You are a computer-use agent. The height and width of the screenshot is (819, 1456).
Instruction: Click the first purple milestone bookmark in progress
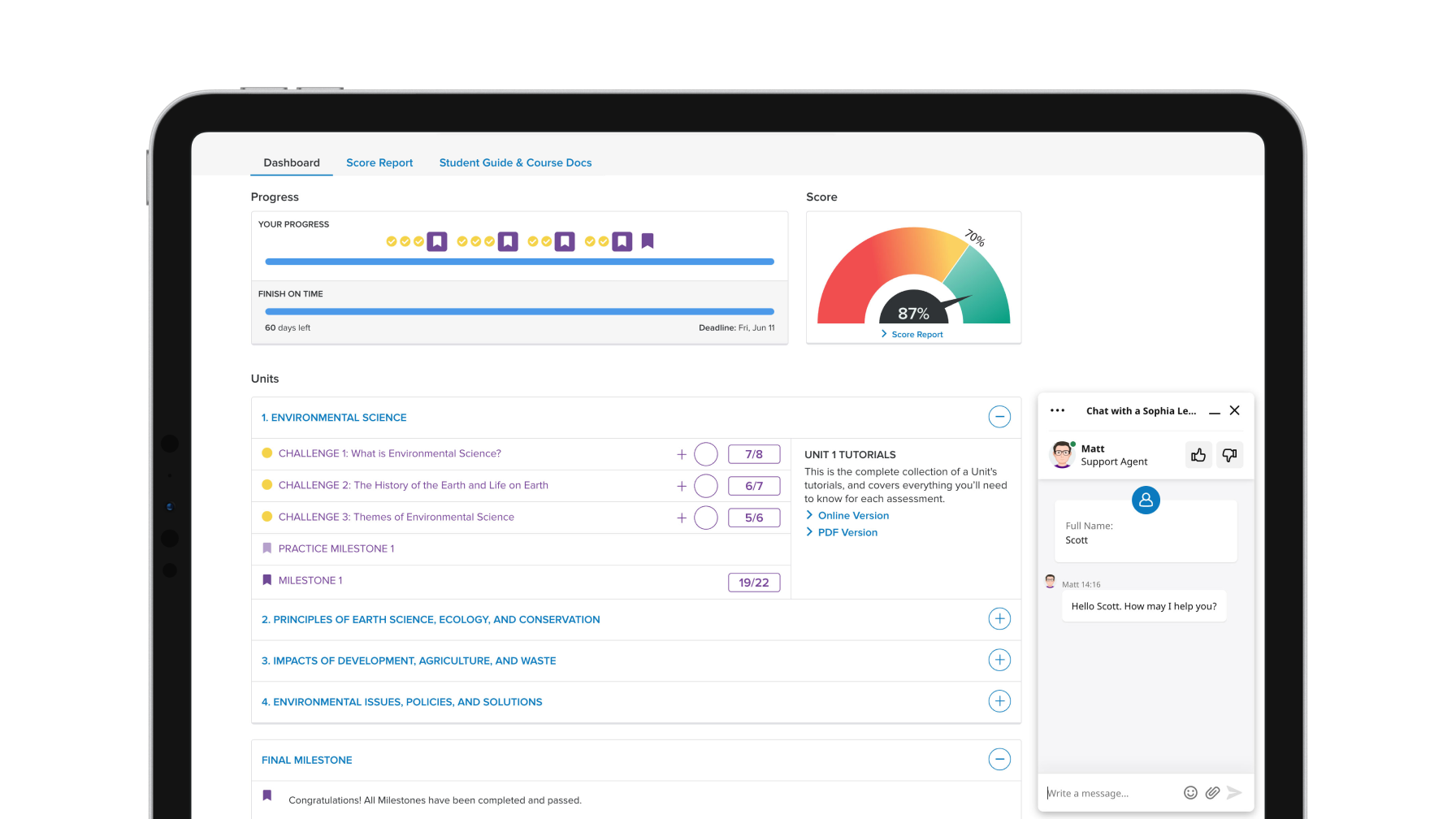(x=437, y=241)
